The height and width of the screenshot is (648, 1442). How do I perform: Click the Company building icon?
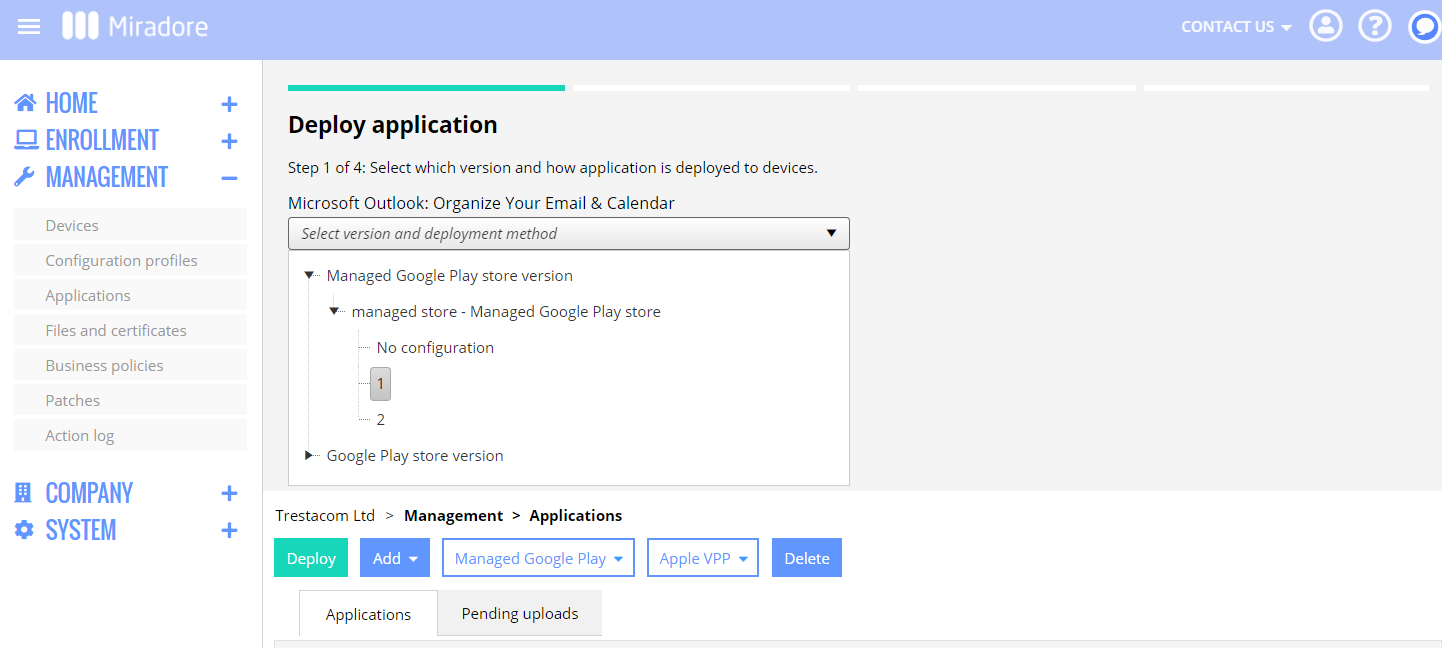tap(23, 493)
